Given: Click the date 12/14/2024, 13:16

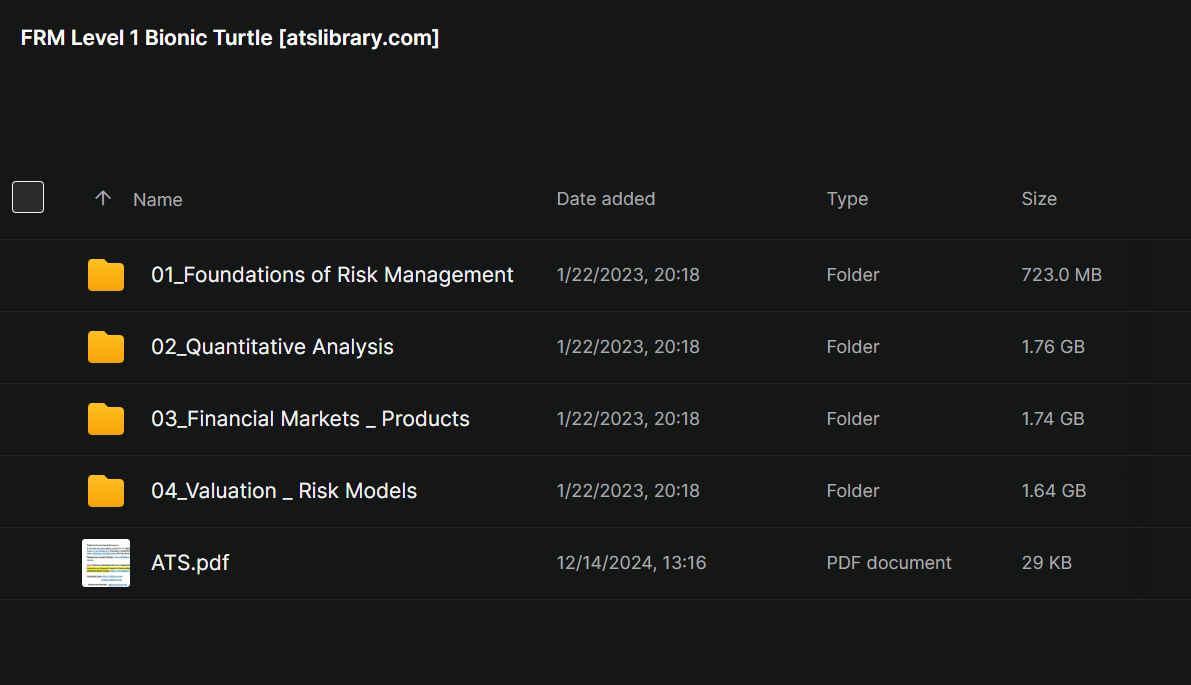Looking at the screenshot, I should pos(631,563).
